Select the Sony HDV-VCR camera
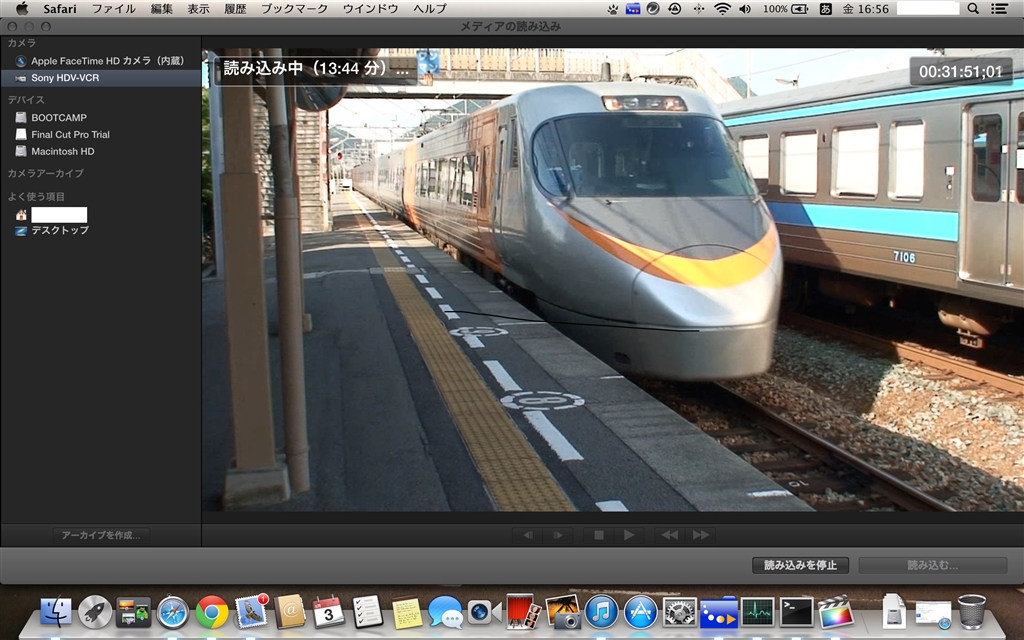Screen dimensions: 1024x640 coord(101,78)
